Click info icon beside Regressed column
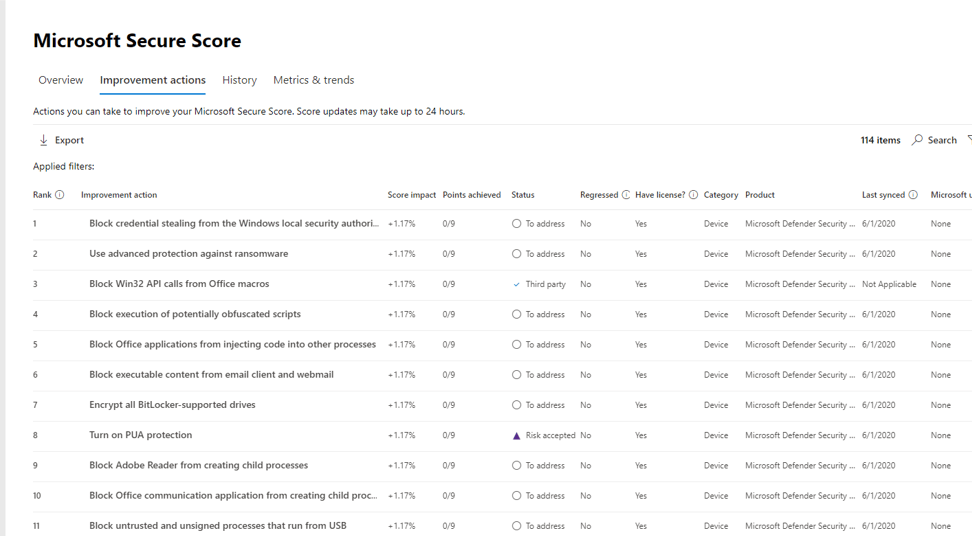The height and width of the screenshot is (536, 972). (x=626, y=195)
